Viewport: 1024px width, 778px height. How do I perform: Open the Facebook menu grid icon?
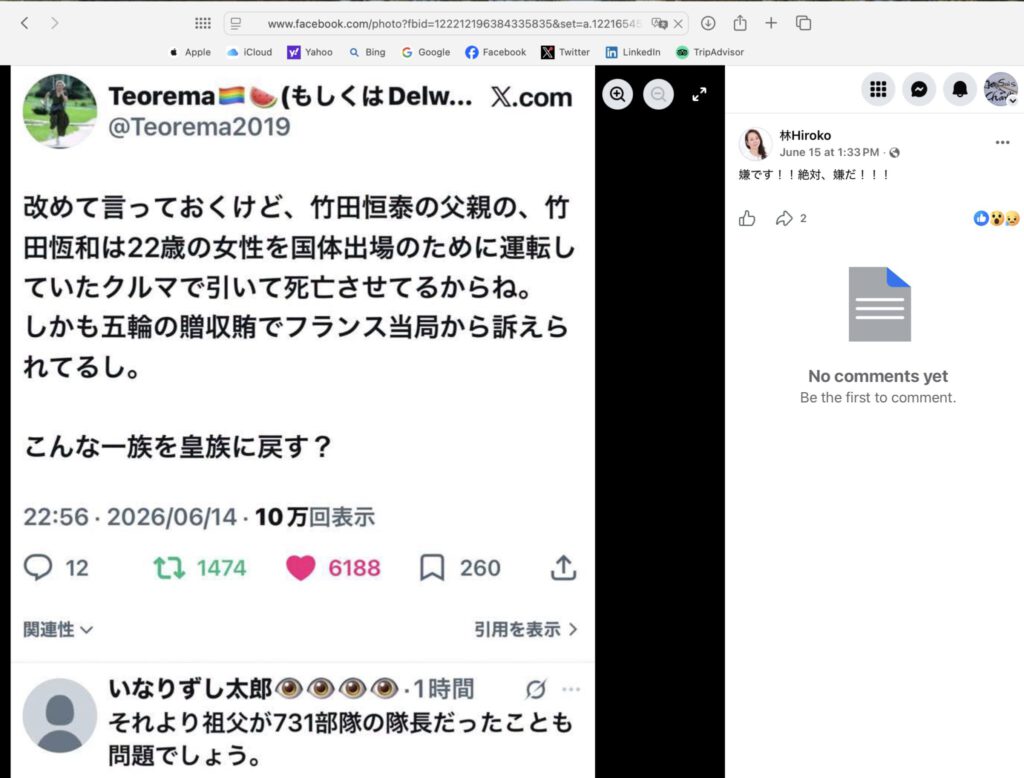tap(878, 89)
